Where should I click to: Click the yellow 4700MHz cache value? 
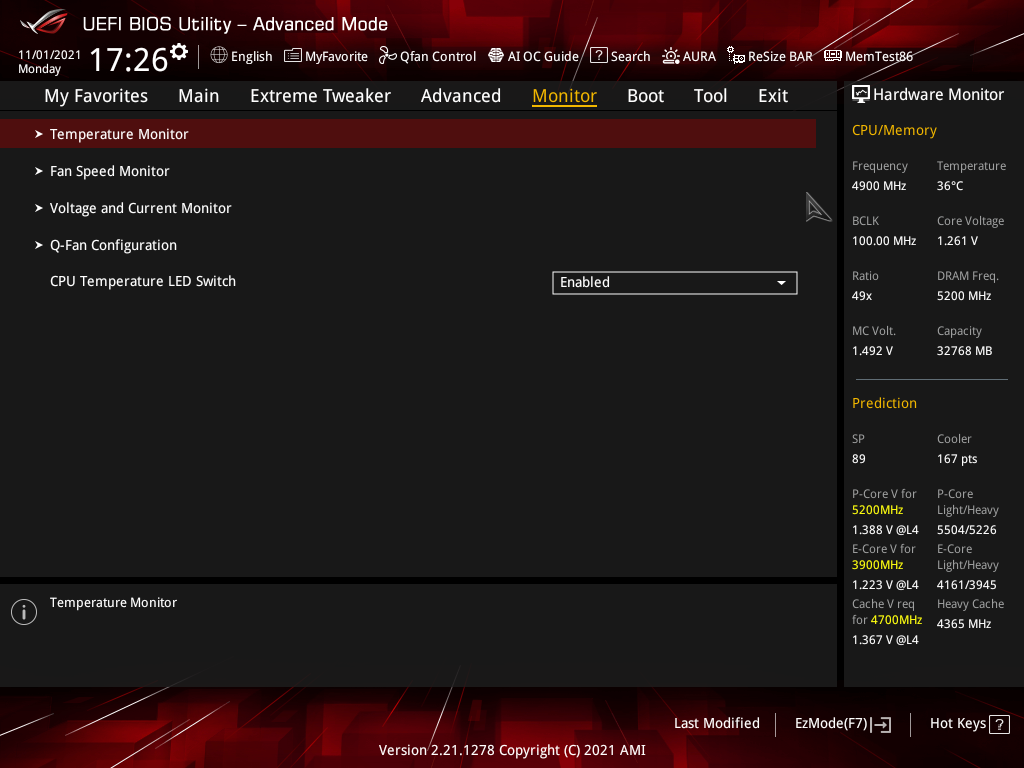[896, 620]
